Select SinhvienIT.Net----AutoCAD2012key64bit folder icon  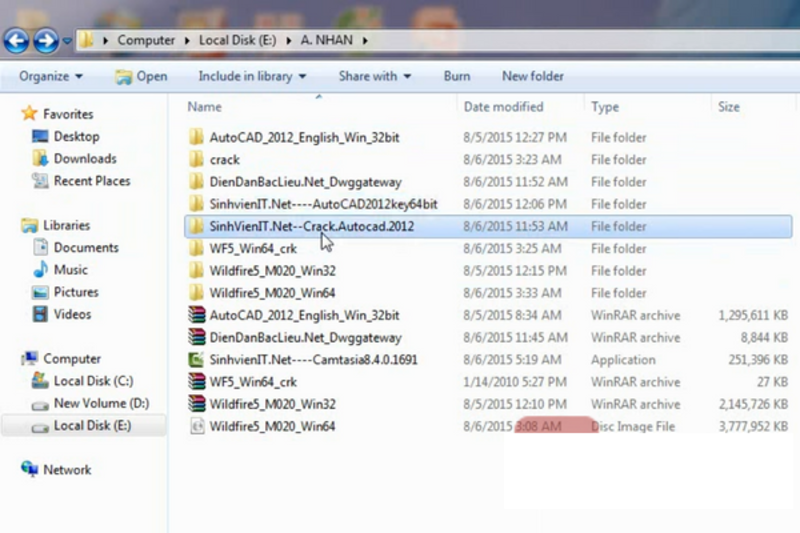196,204
